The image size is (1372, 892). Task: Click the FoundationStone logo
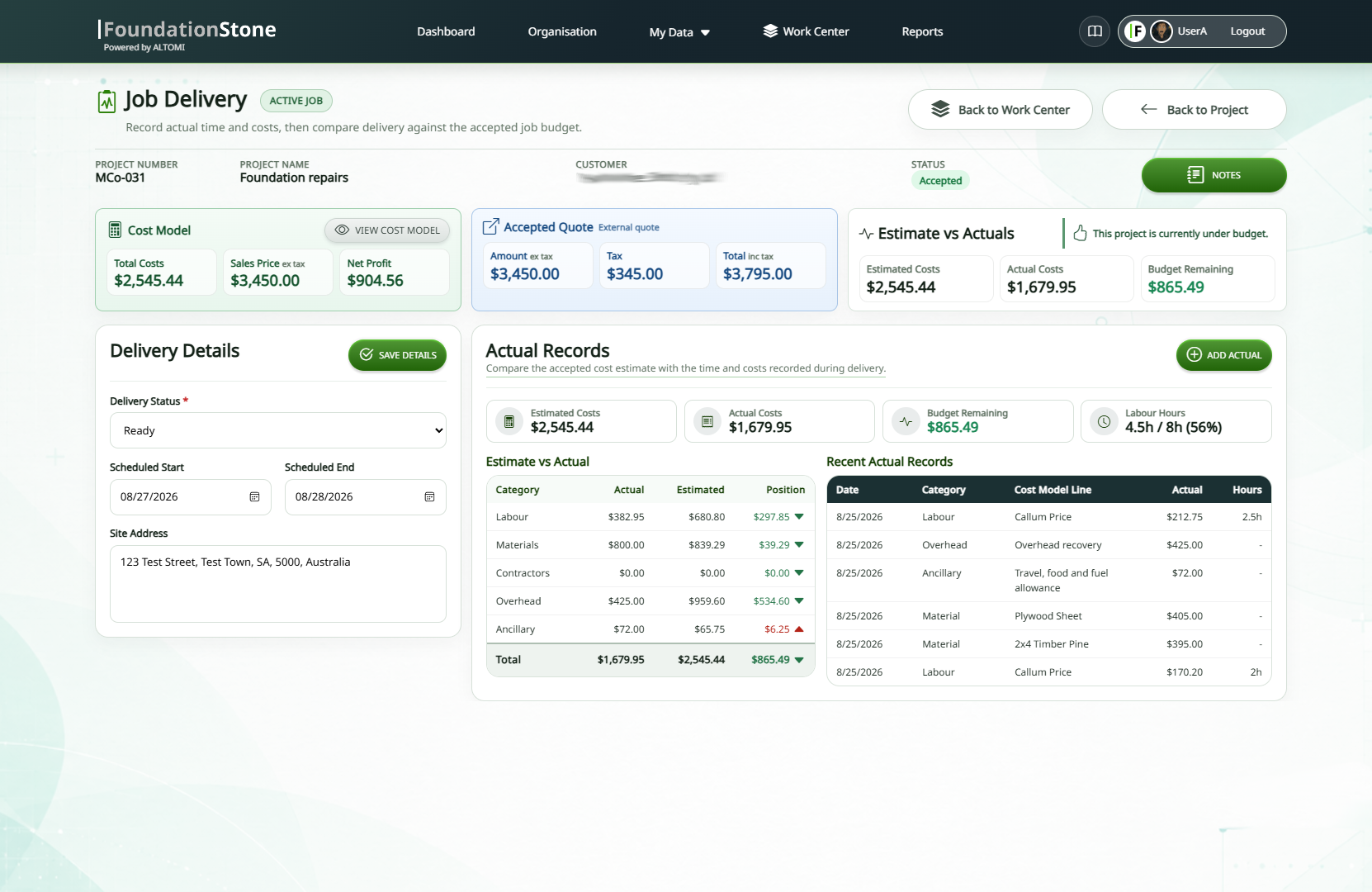(187, 35)
